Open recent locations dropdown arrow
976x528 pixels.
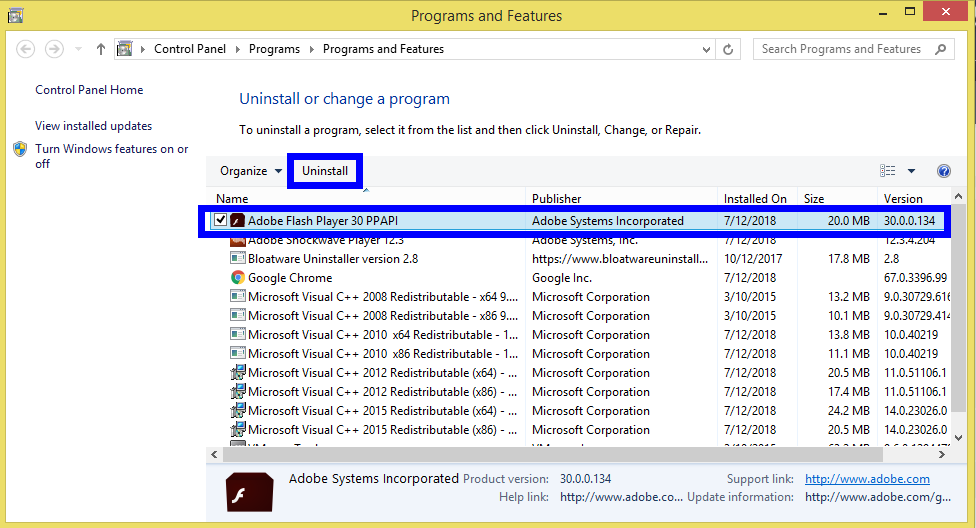(78, 49)
